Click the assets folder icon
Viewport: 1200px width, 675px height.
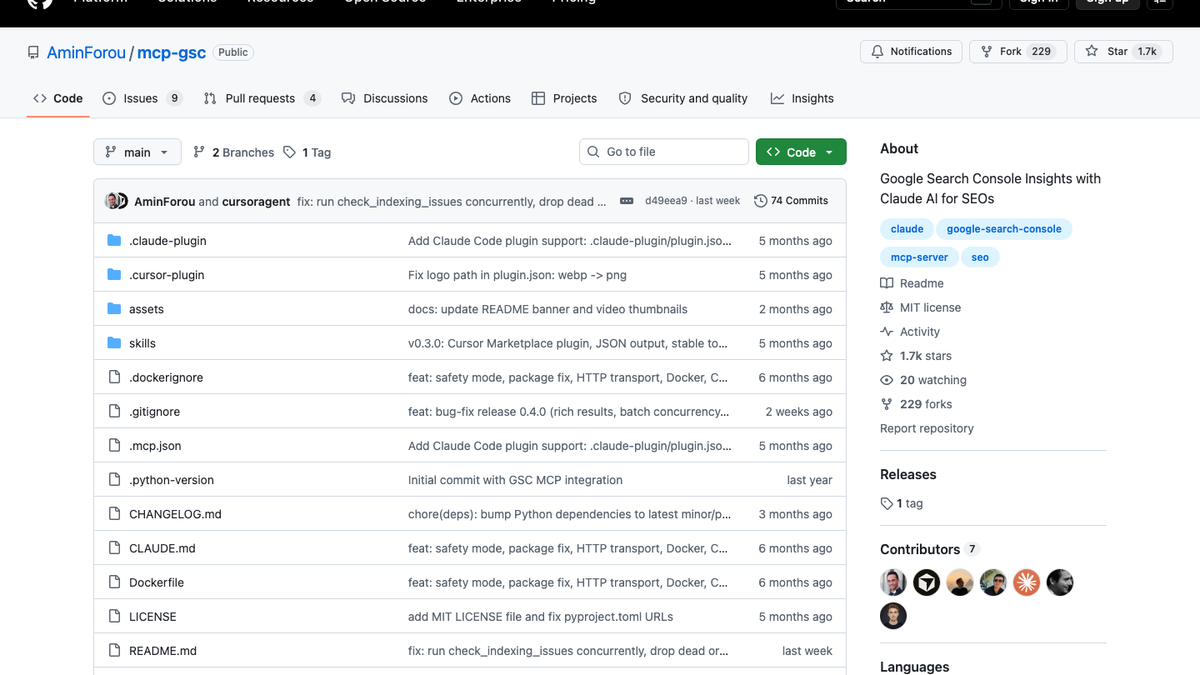click(114, 309)
